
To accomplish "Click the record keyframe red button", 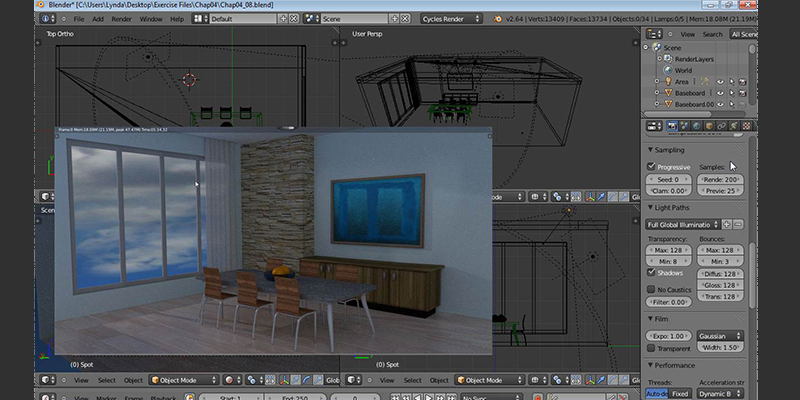I will (x=537, y=398).
